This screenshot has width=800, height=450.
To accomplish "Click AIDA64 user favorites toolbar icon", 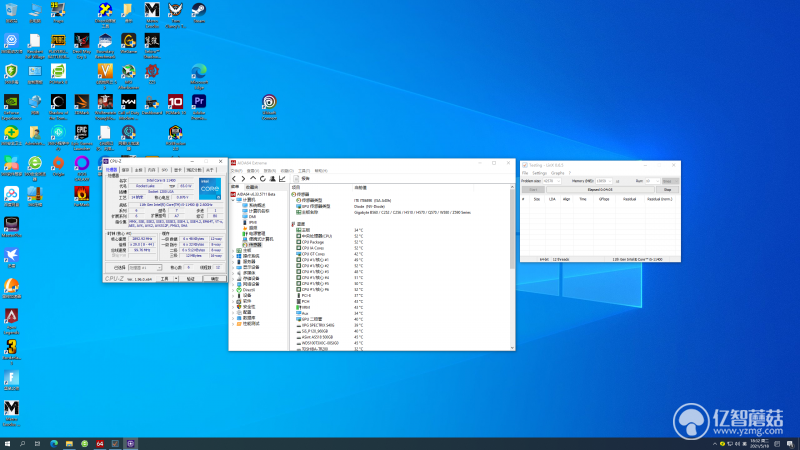I will click(272, 179).
